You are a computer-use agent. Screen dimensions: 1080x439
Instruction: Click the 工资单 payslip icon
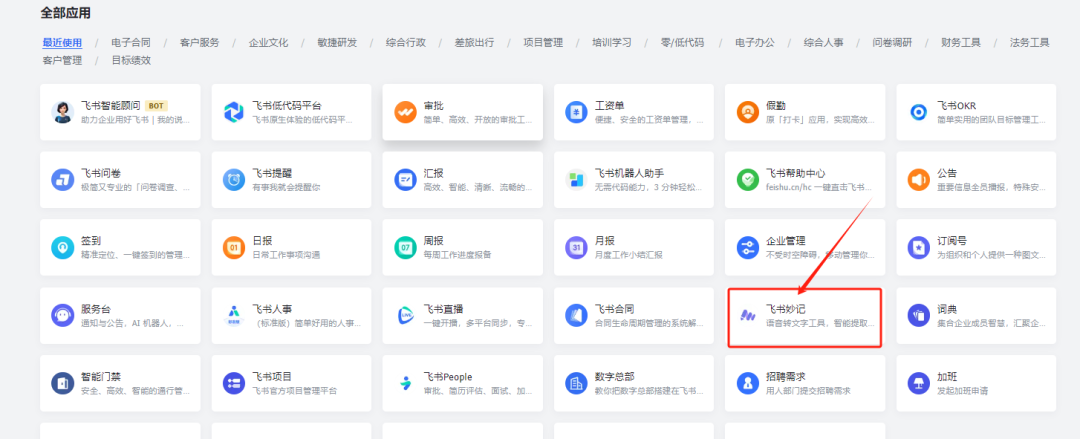click(576, 112)
